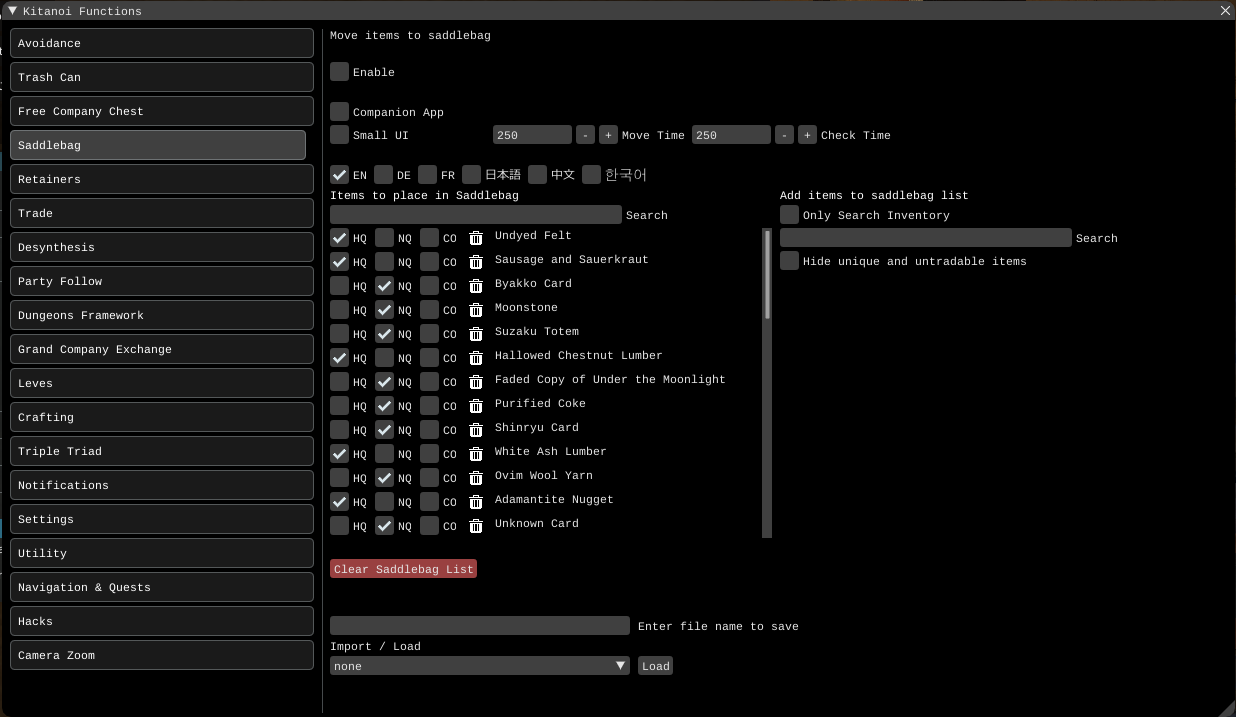Remove Byakko Card using trash icon

(476, 285)
